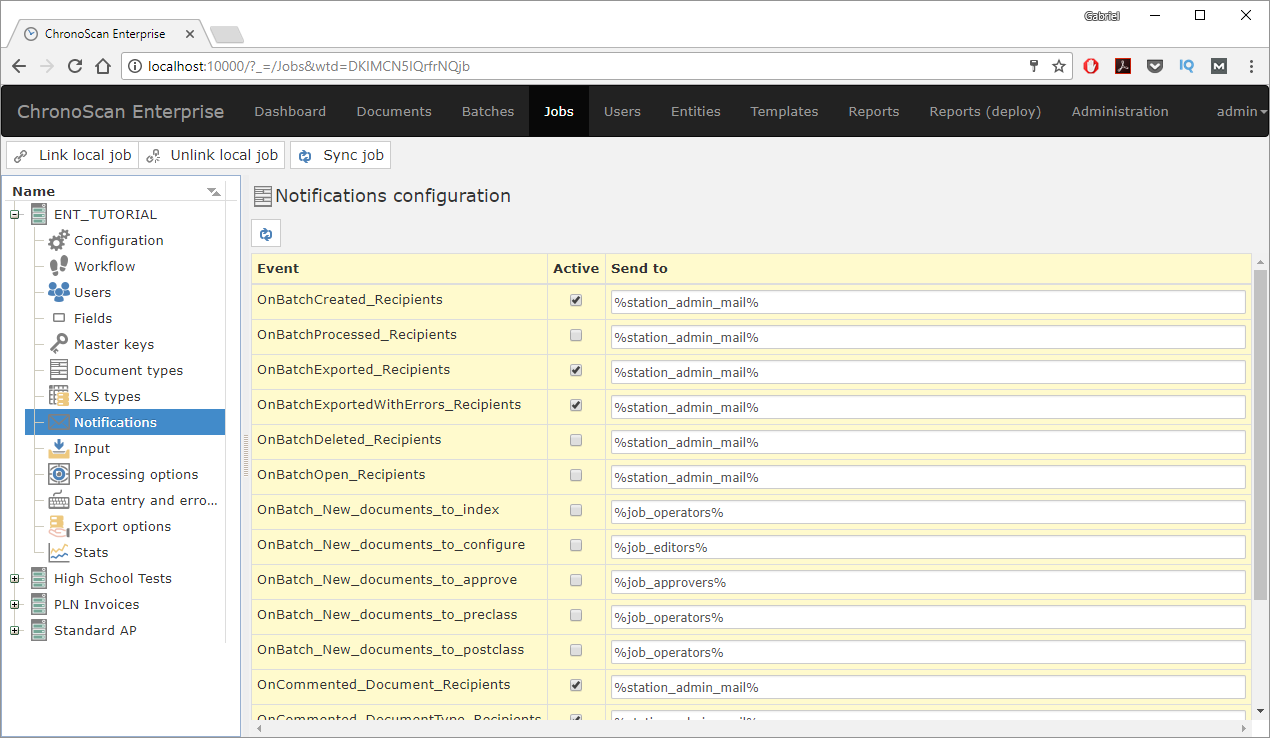
Task: Uncheck Active for OnBatchExportedWithErrors_Recipients
Action: 576,405
